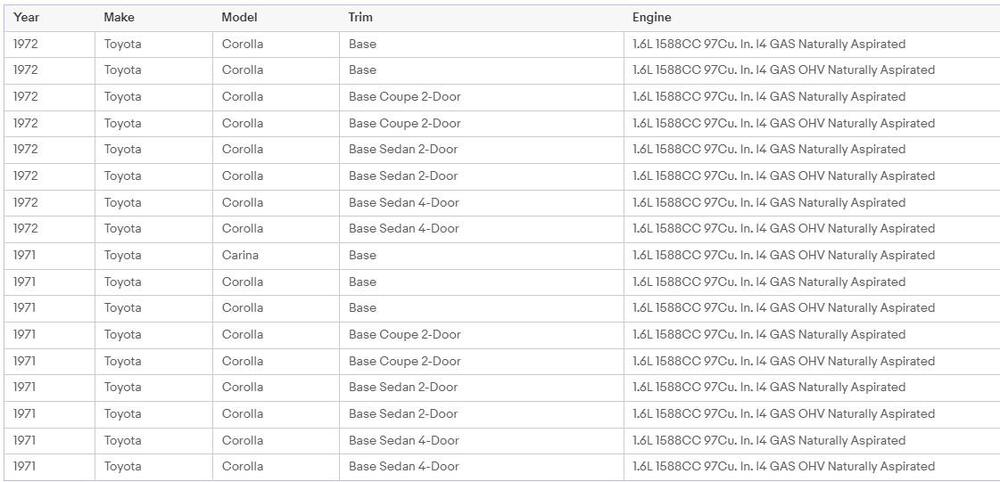Select the first 1971 Base Sedan 2-Door trim cell
The height and width of the screenshot is (482, 1000).
[482, 388]
